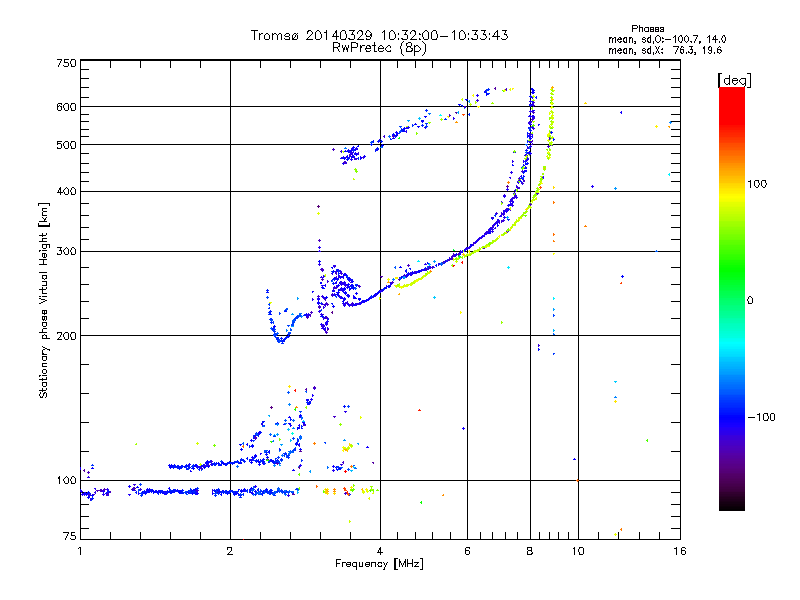Click the 'RwPretec (8p)' subtitle
The image size is (800, 600).
point(379,48)
